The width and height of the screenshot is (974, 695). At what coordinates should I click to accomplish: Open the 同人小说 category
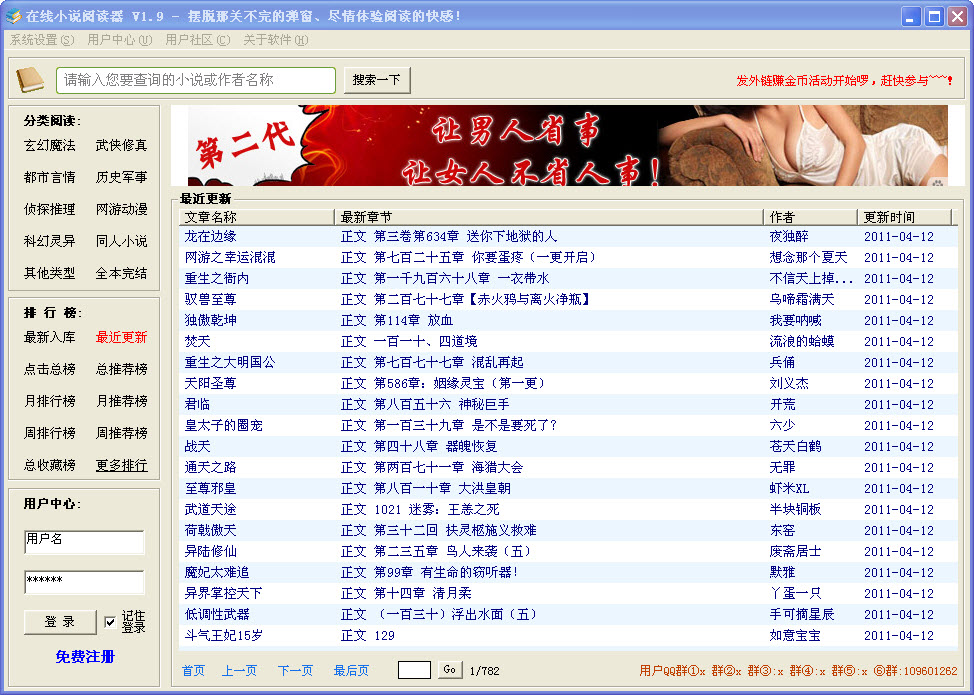(121, 241)
